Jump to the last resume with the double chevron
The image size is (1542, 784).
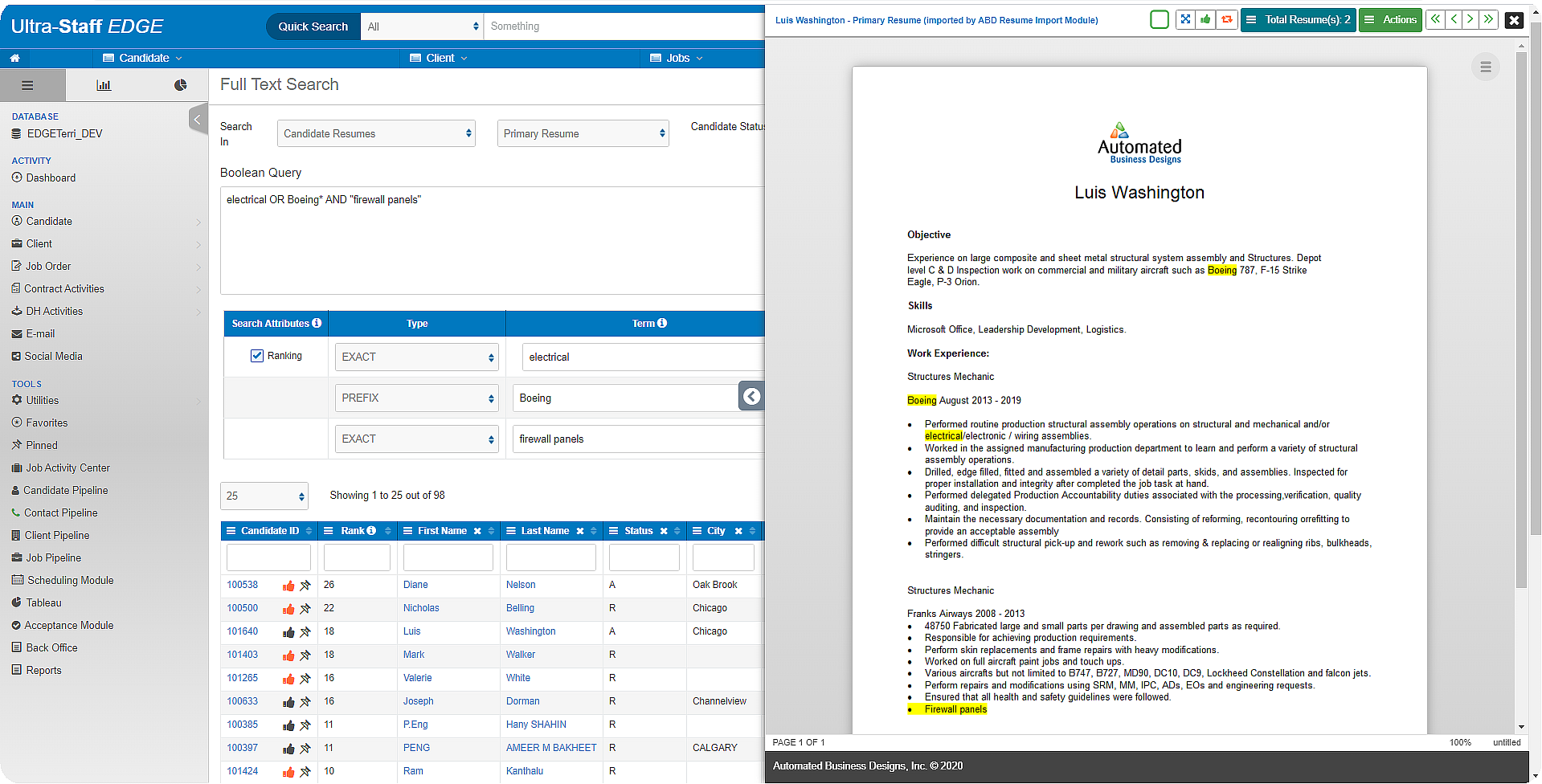click(x=1488, y=19)
